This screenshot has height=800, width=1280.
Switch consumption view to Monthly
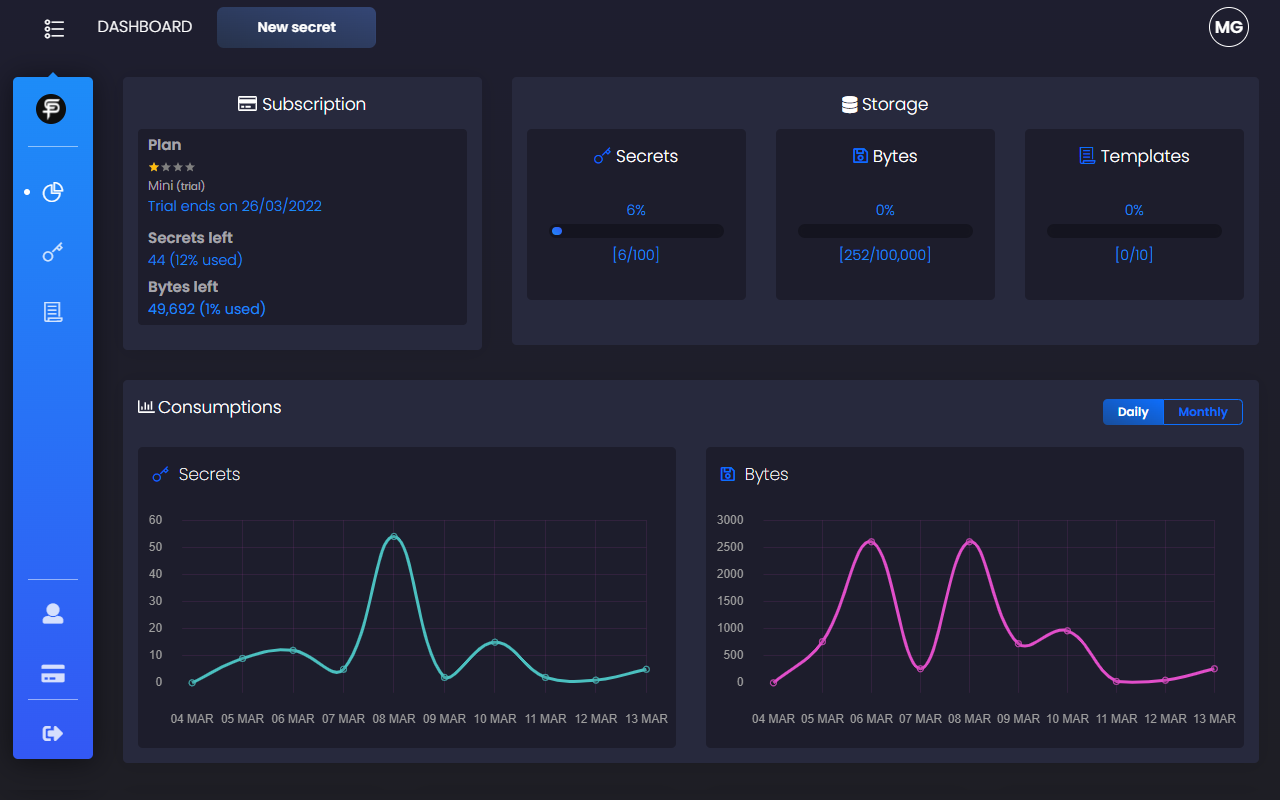1202,412
